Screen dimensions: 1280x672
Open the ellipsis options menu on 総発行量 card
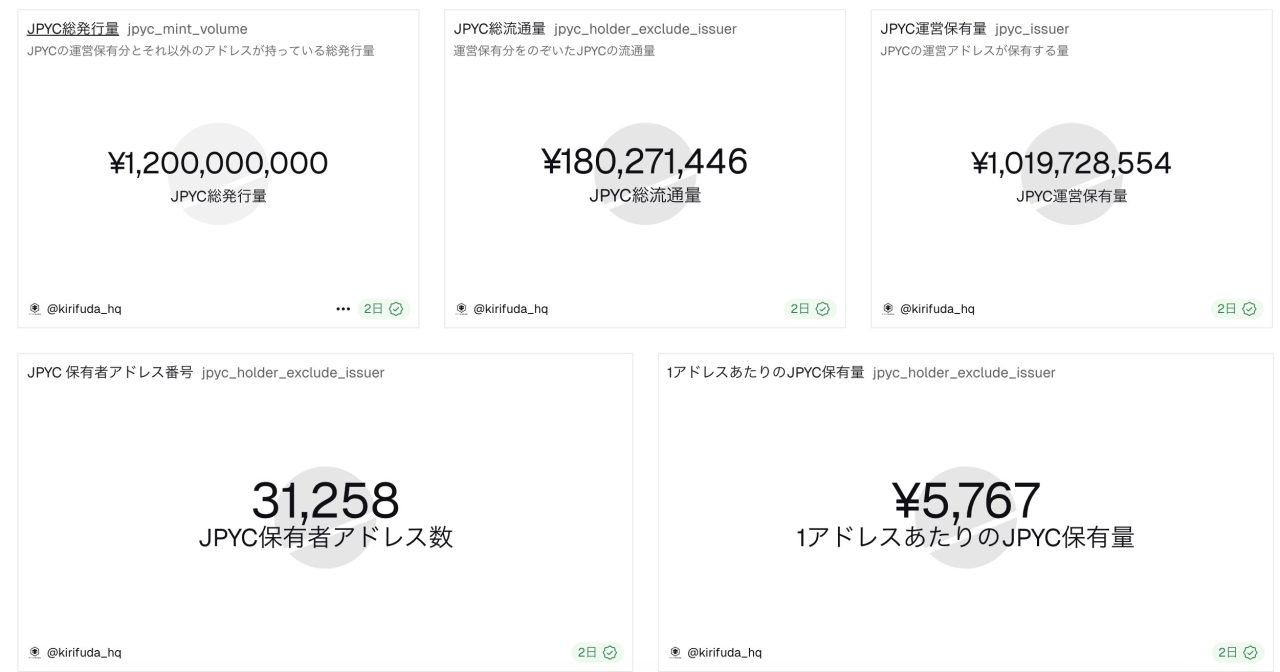(x=343, y=308)
